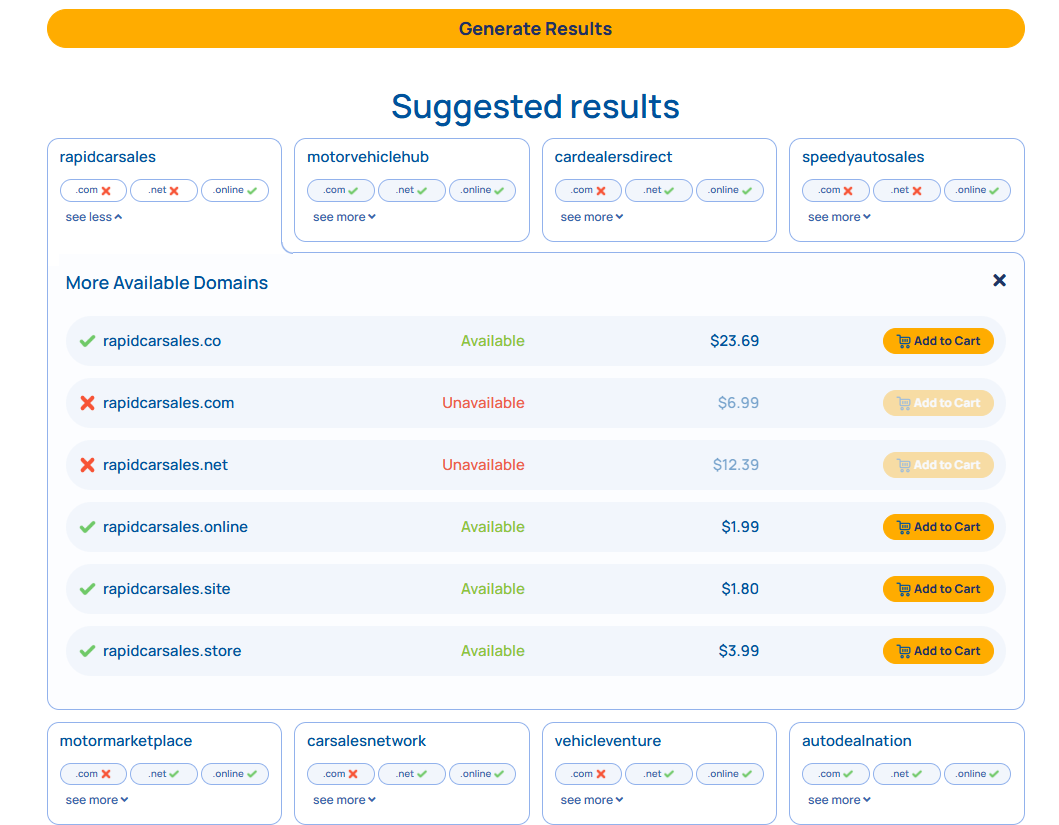Toggle the .com pill under motorvehiclehub
Image resolution: width=1059 pixels, height=825 pixels.
[x=340, y=189]
